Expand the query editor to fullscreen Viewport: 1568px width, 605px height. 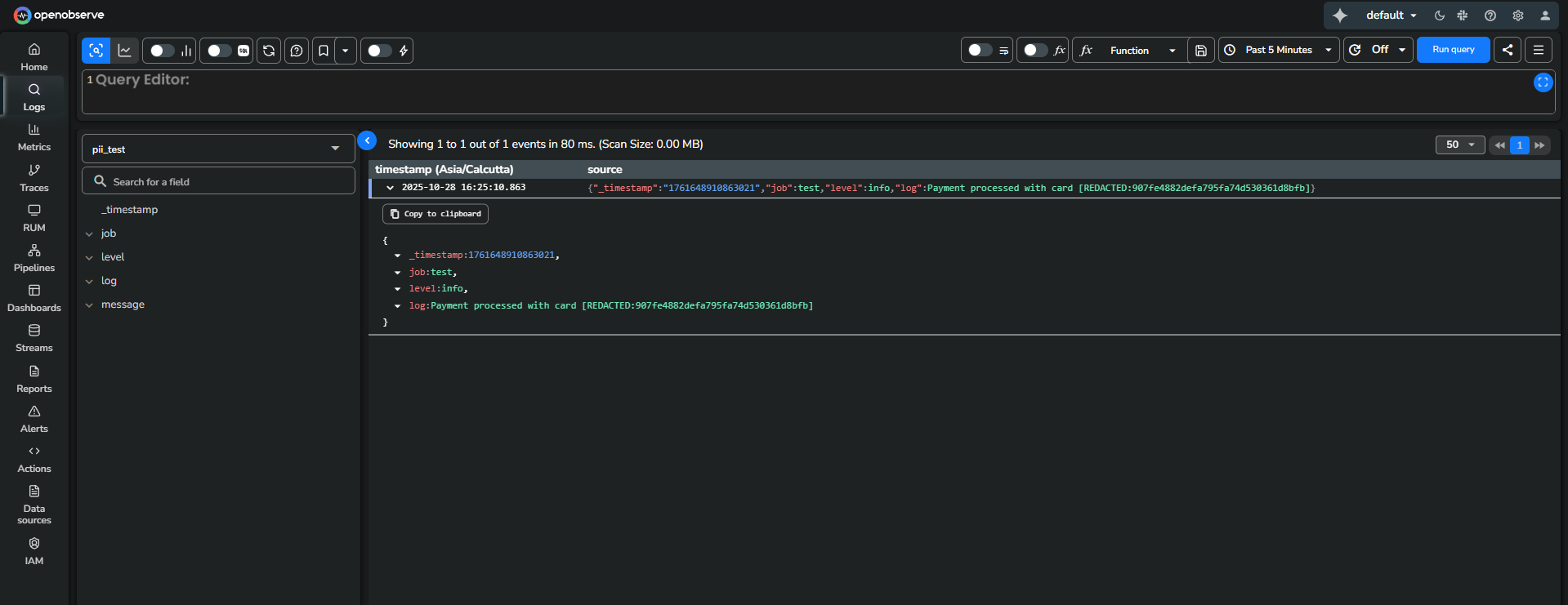click(x=1543, y=82)
